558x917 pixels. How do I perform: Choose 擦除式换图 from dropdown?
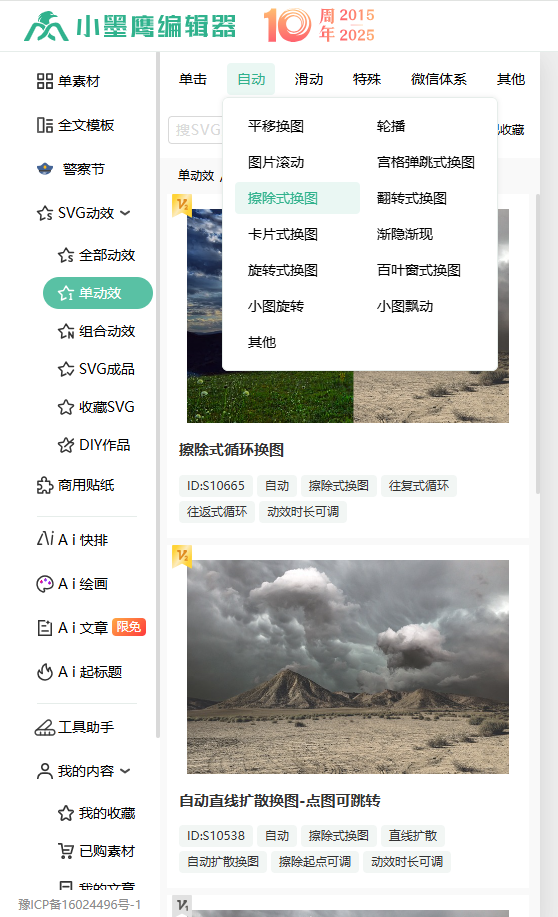point(297,198)
